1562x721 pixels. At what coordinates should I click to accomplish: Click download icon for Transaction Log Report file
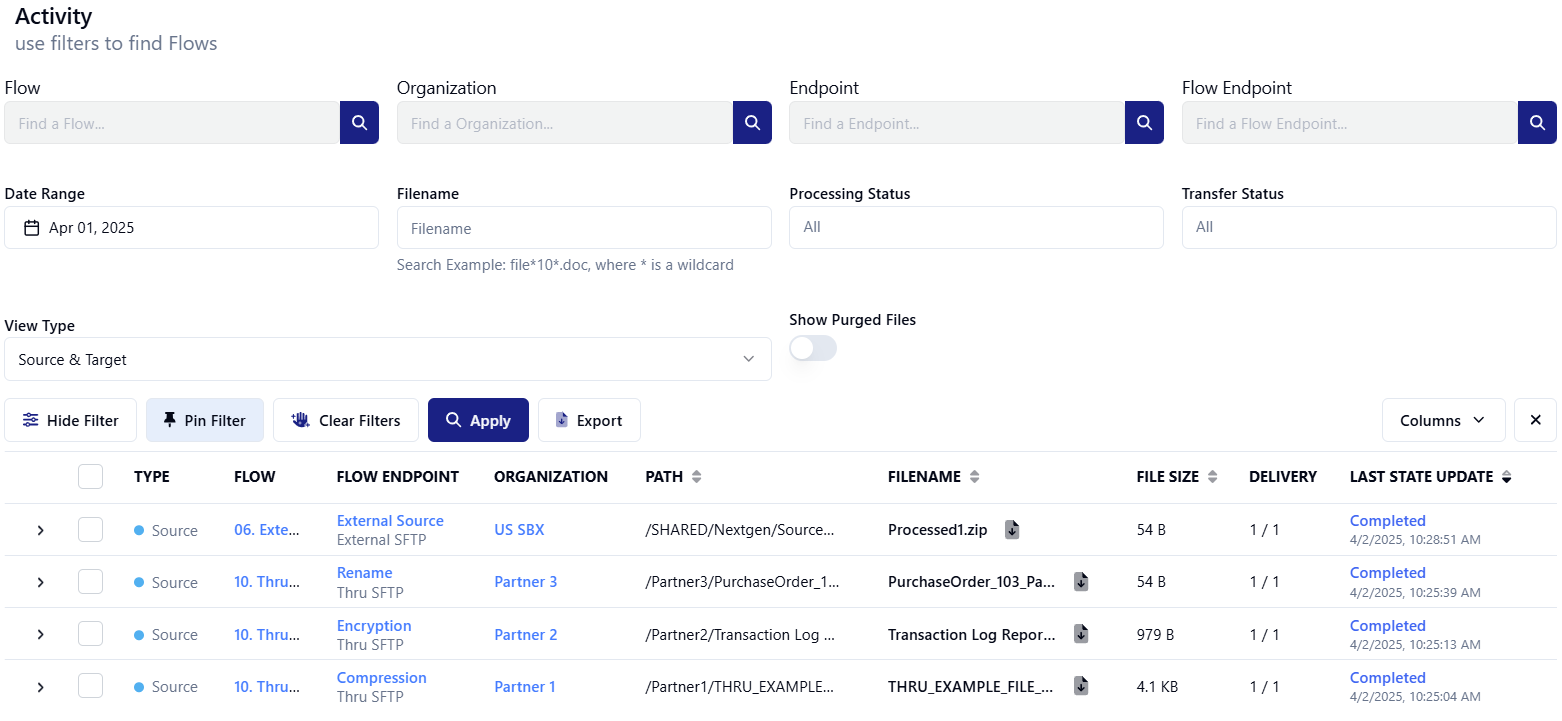pyautogui.click(x=1081, y=634)
